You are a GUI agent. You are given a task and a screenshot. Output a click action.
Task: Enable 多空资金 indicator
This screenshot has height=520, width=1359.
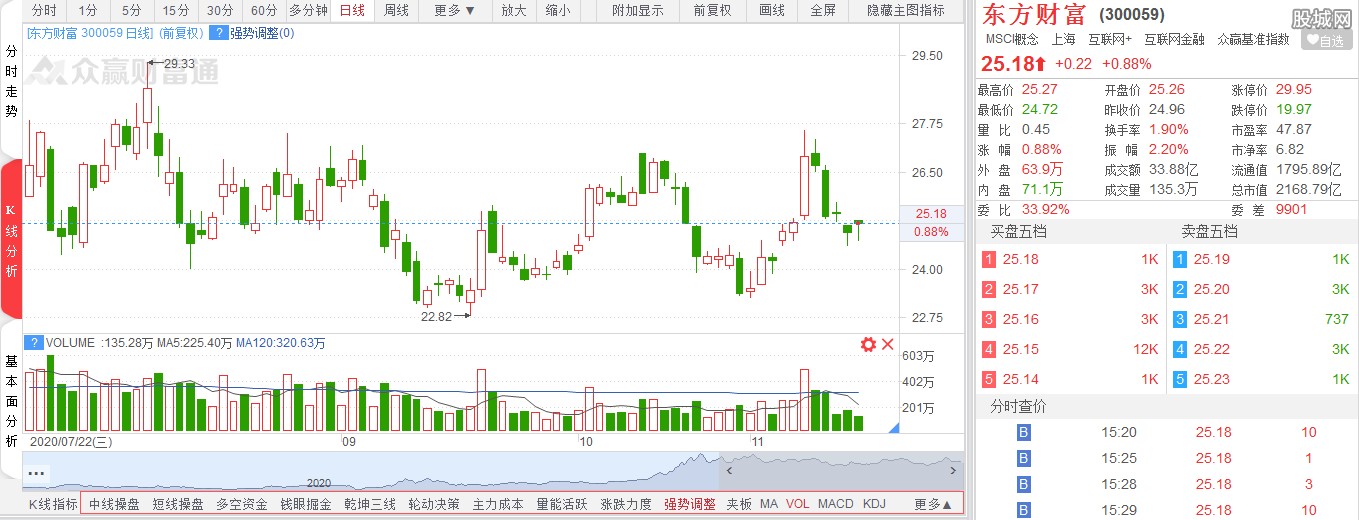pos(242,504)
